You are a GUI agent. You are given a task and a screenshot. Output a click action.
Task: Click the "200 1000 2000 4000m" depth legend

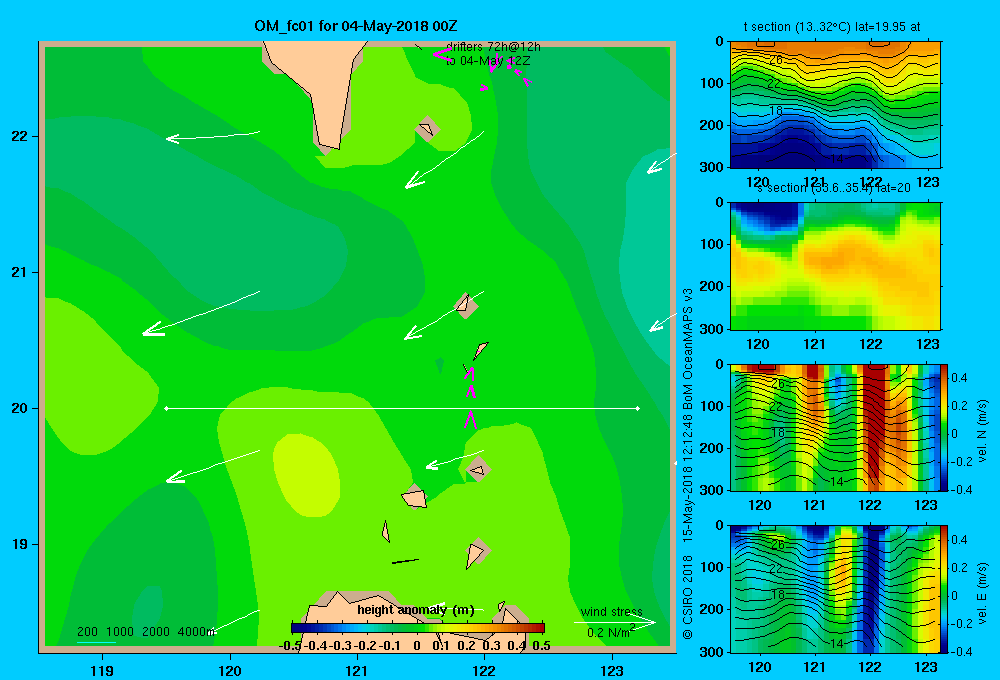(146, 632)
